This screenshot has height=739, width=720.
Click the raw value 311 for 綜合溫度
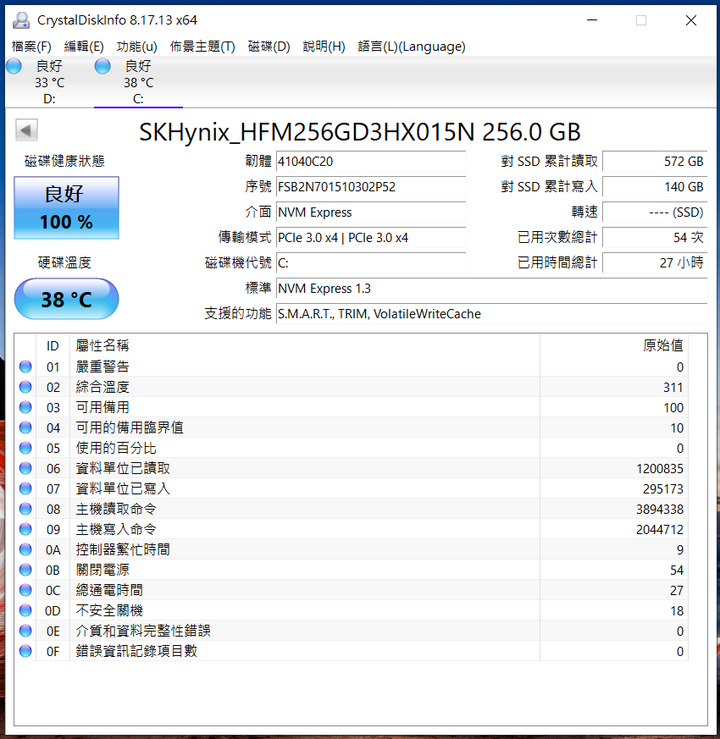(x=673, y=387)
